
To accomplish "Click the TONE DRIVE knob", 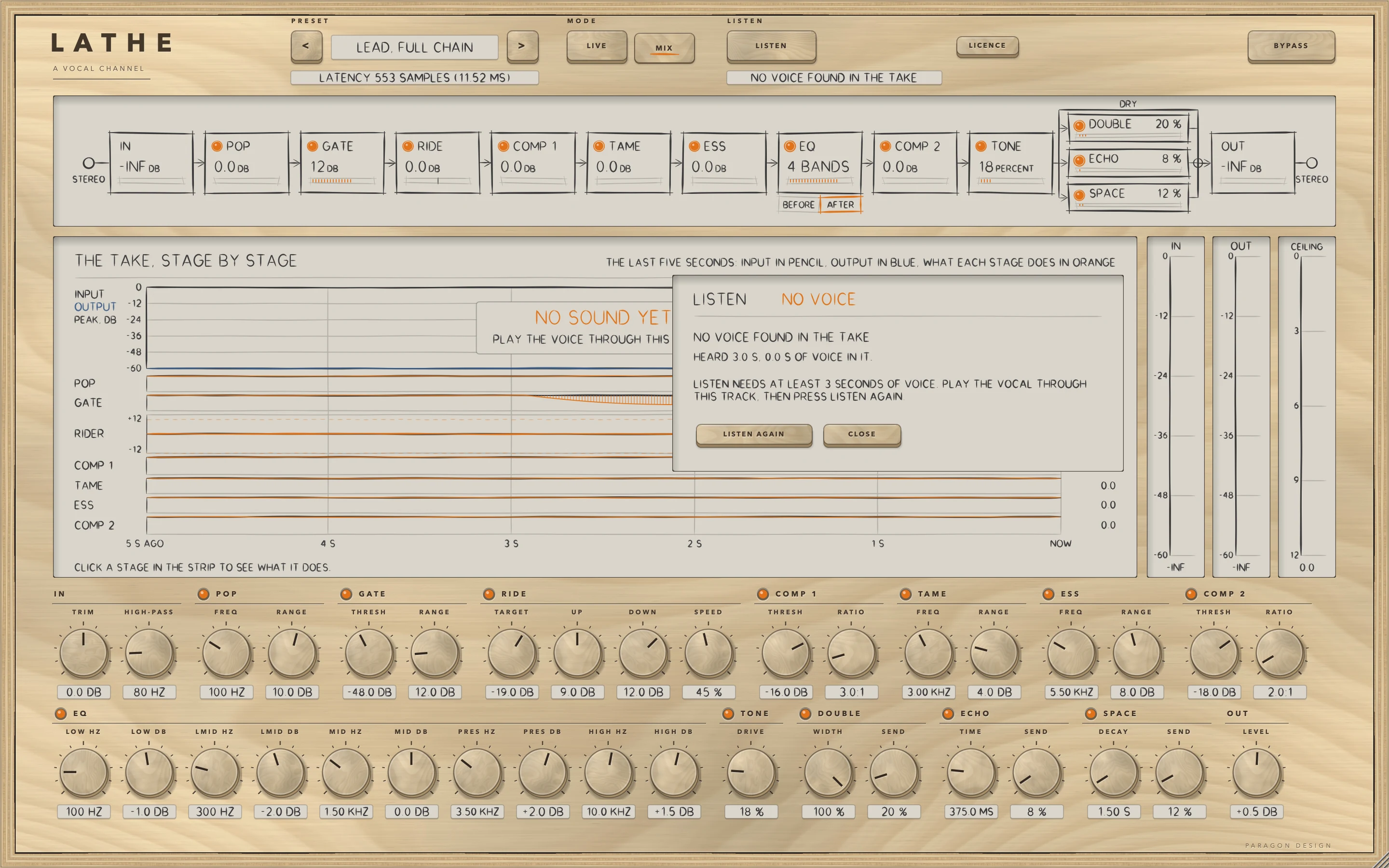I will (x=751, y=773).
